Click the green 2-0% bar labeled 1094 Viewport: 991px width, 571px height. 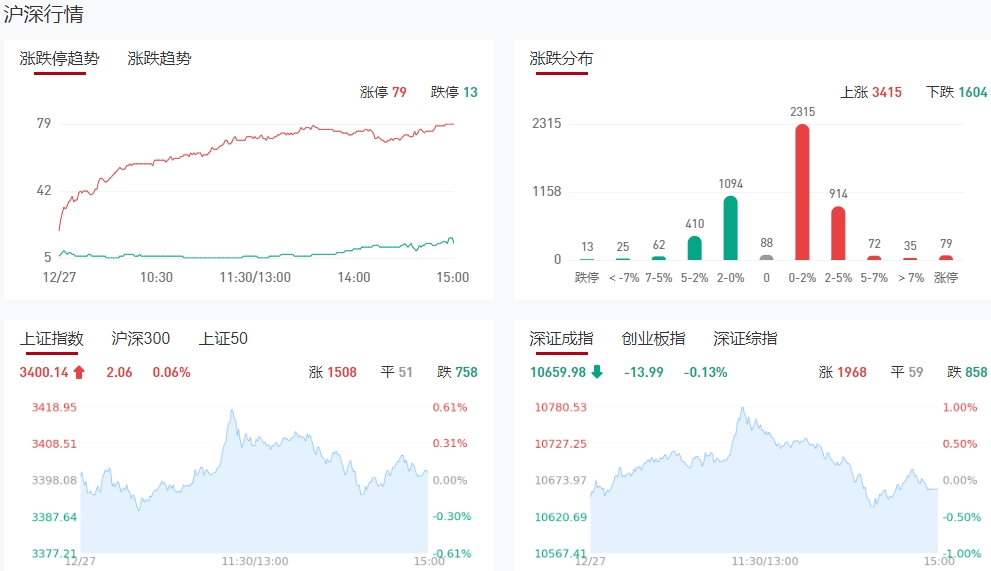(x=730, y=228)
